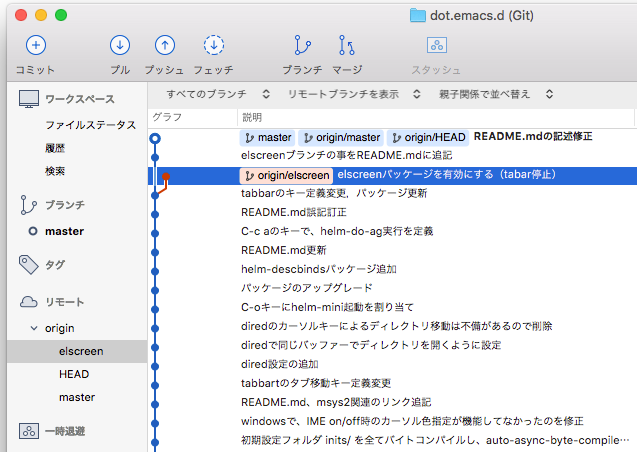637x452 pixels.
Task: Select commit elscreenパッケージを有効にする
Action: (446, 175)
